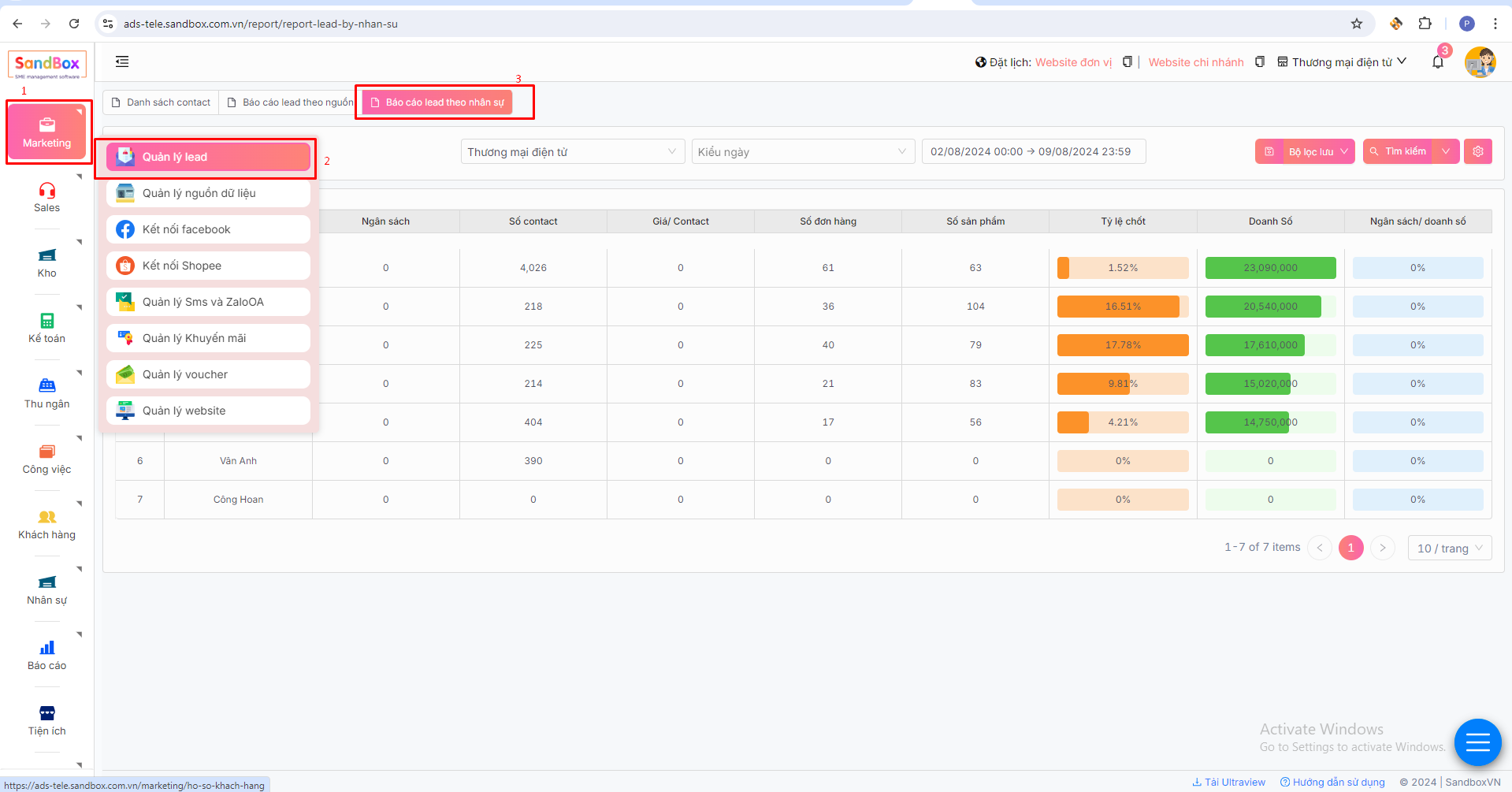Open the Sales module in sidebar
The height and width of the screenshot is (792, 1512).
tap(46, 197)
